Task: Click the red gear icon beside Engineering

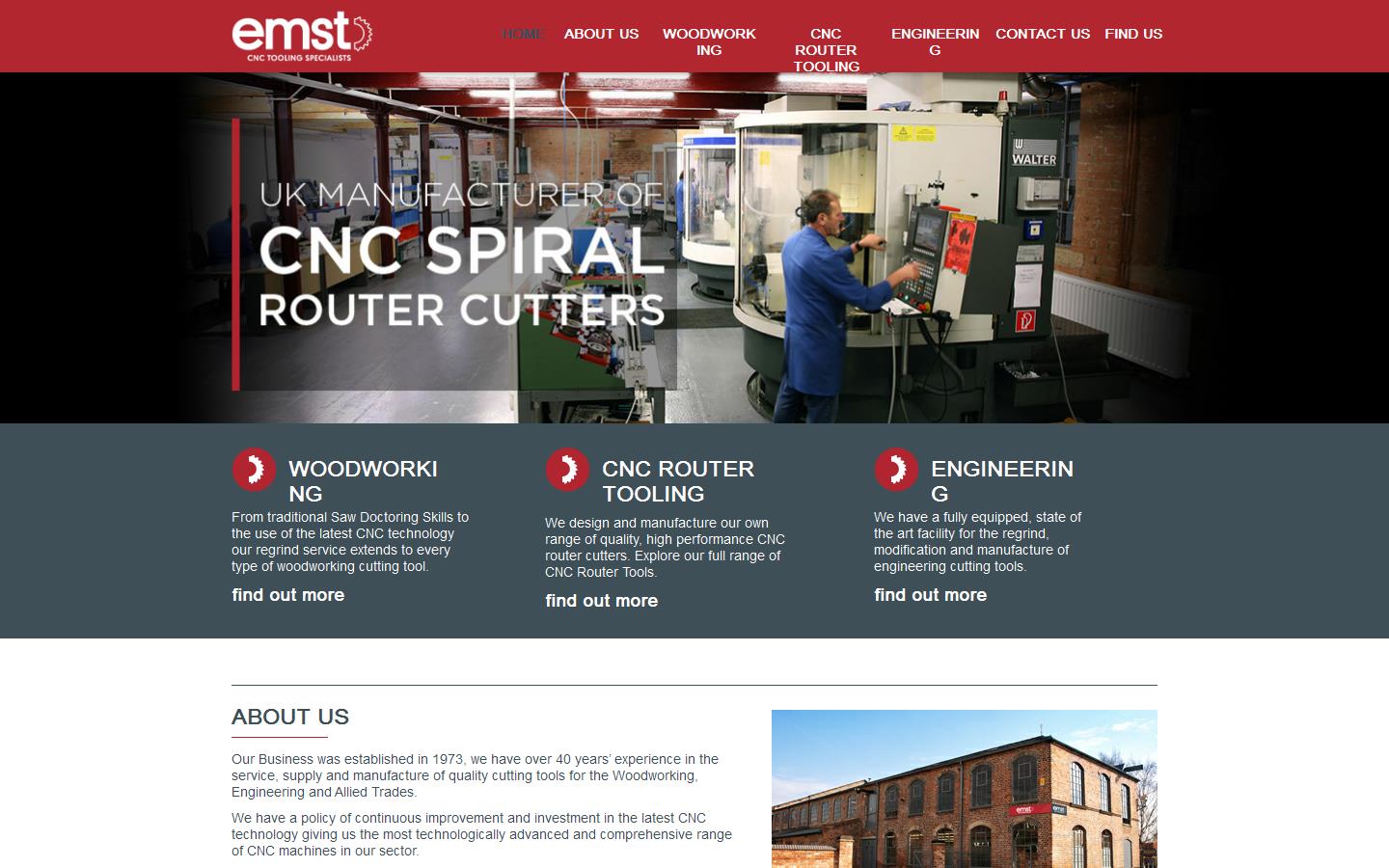Action: pyautogui.click(x=896, y=470)
